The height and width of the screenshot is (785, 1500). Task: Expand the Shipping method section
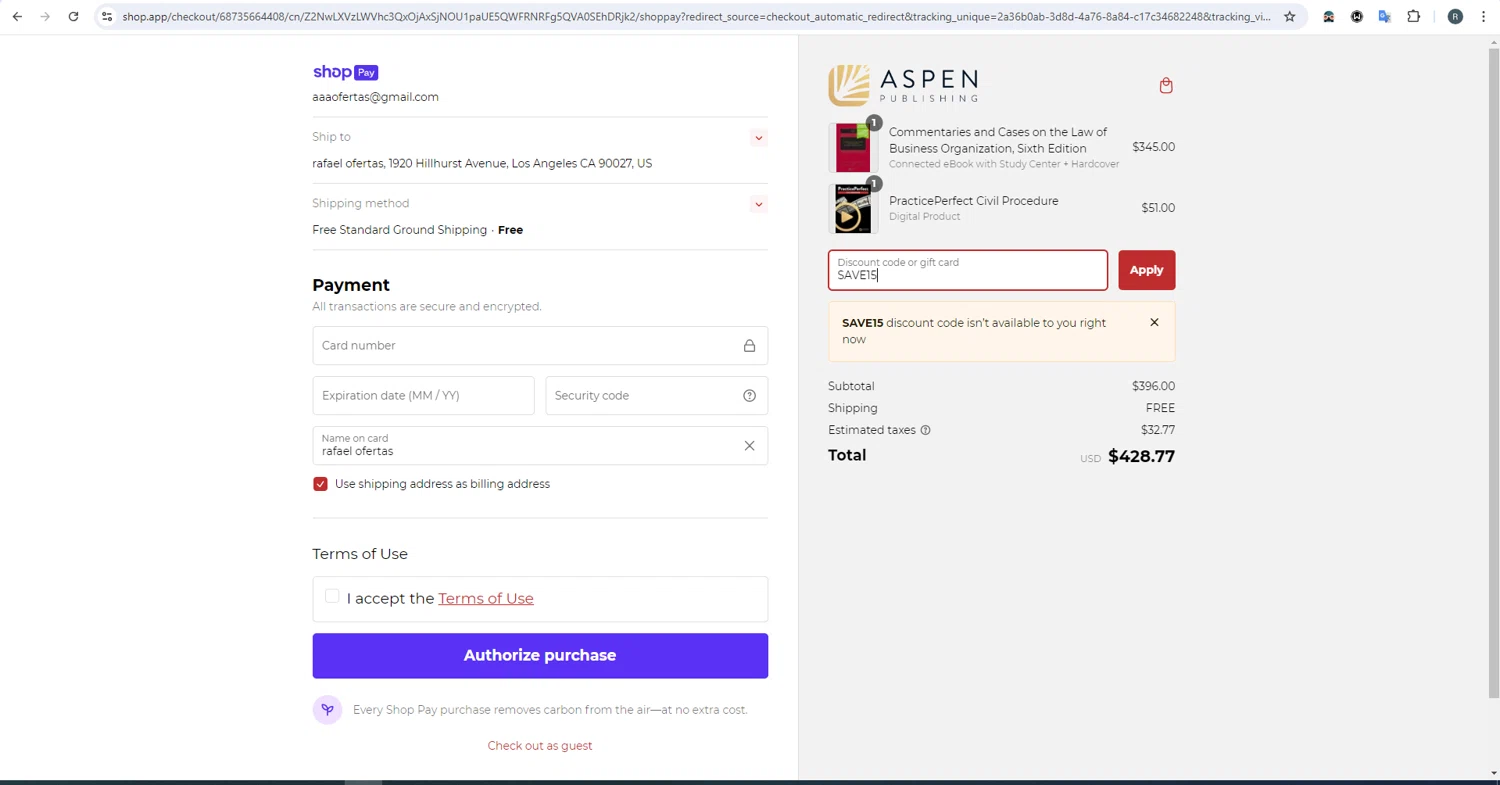pos(758,204)
